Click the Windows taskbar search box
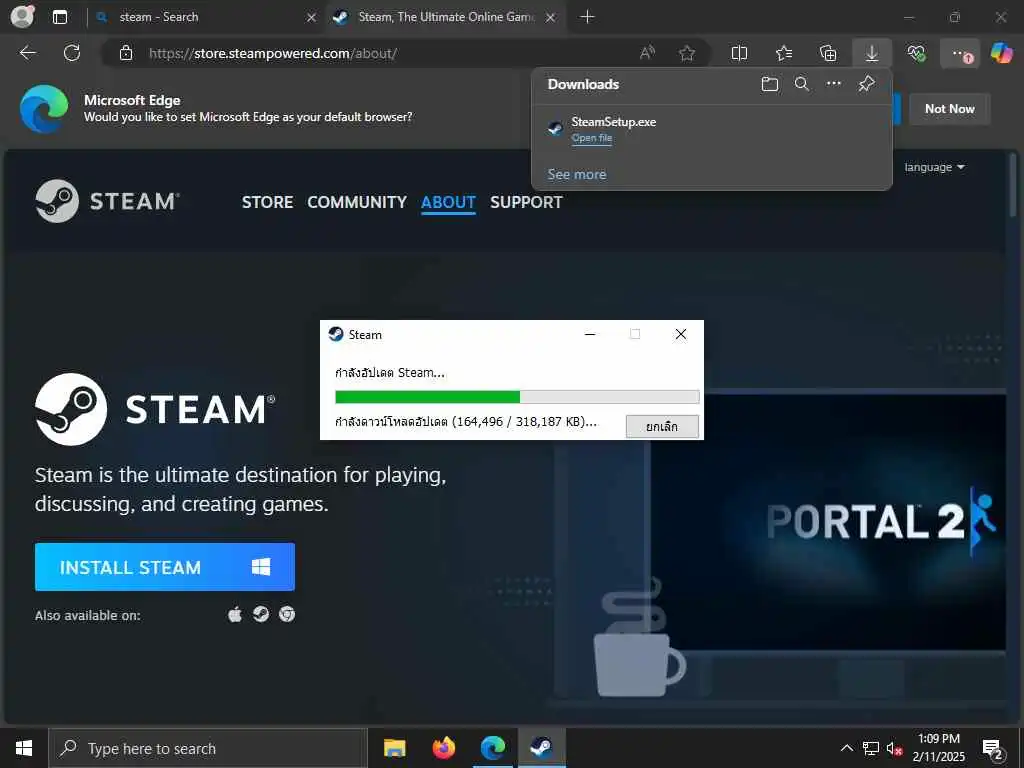This screenshot has width=1024, height=768. tap(208, 748)
